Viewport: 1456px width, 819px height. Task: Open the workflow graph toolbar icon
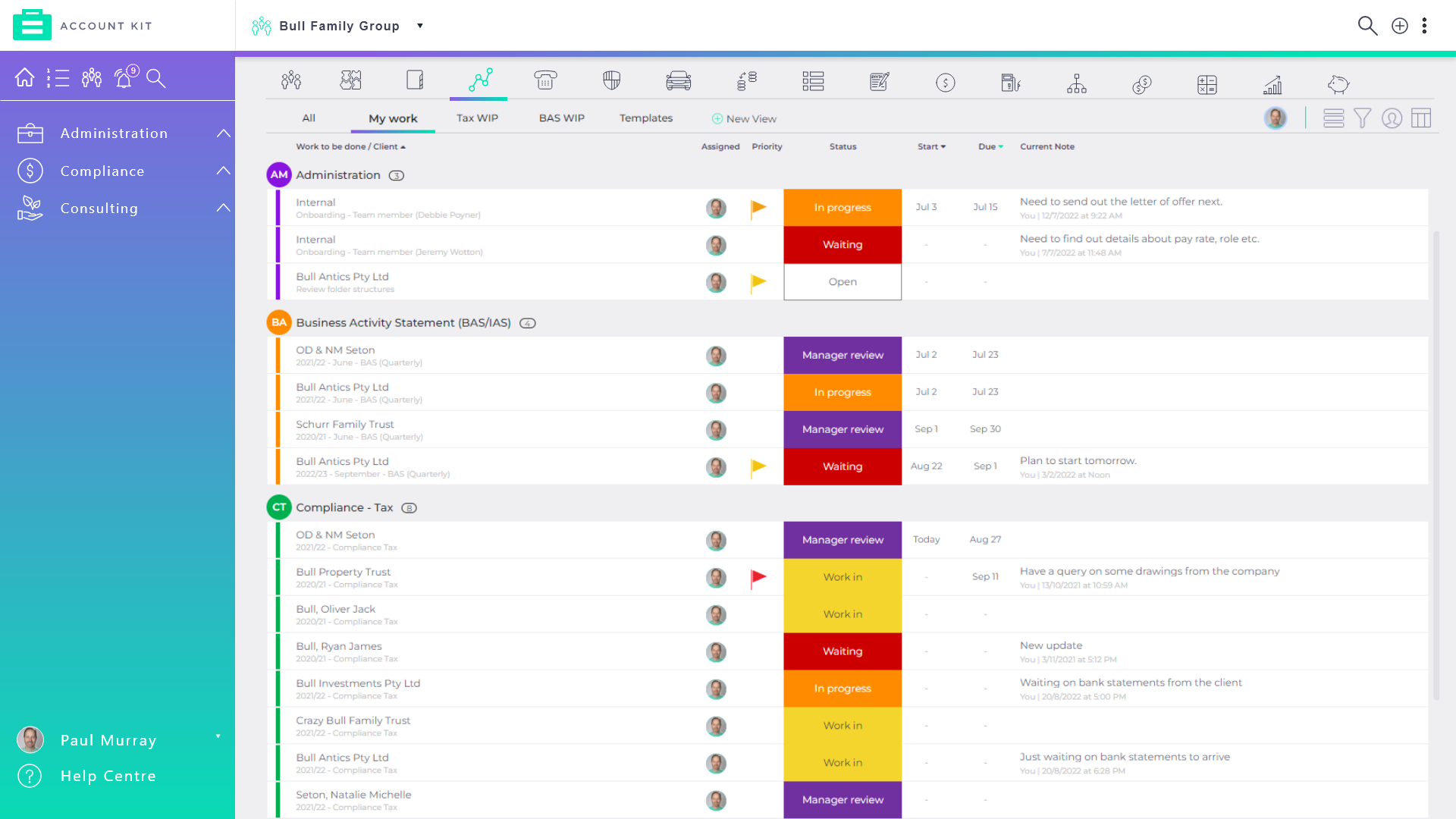pyautogui.click(x=480, y=80)
